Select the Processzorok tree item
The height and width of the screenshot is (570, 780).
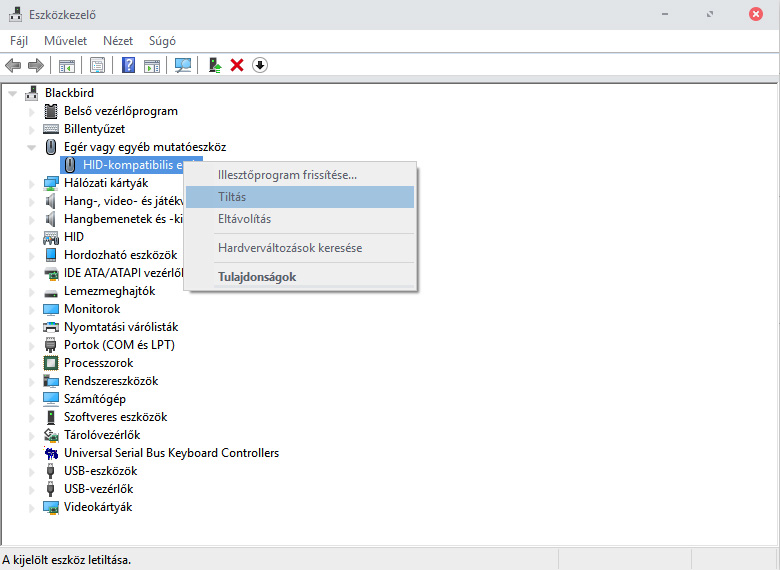[x=98, y=363]
